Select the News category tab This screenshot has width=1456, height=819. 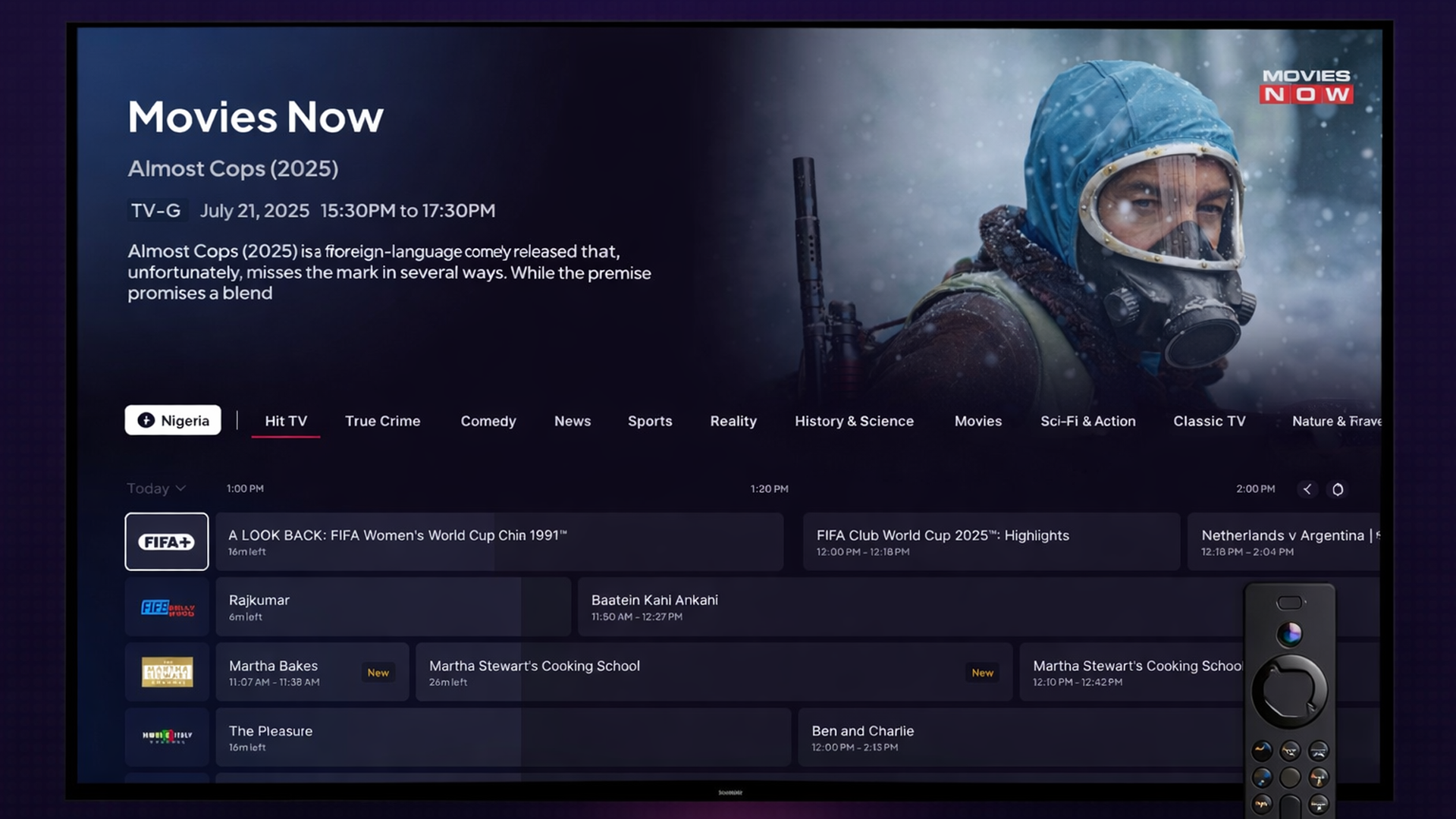click(x=573, y=421)
